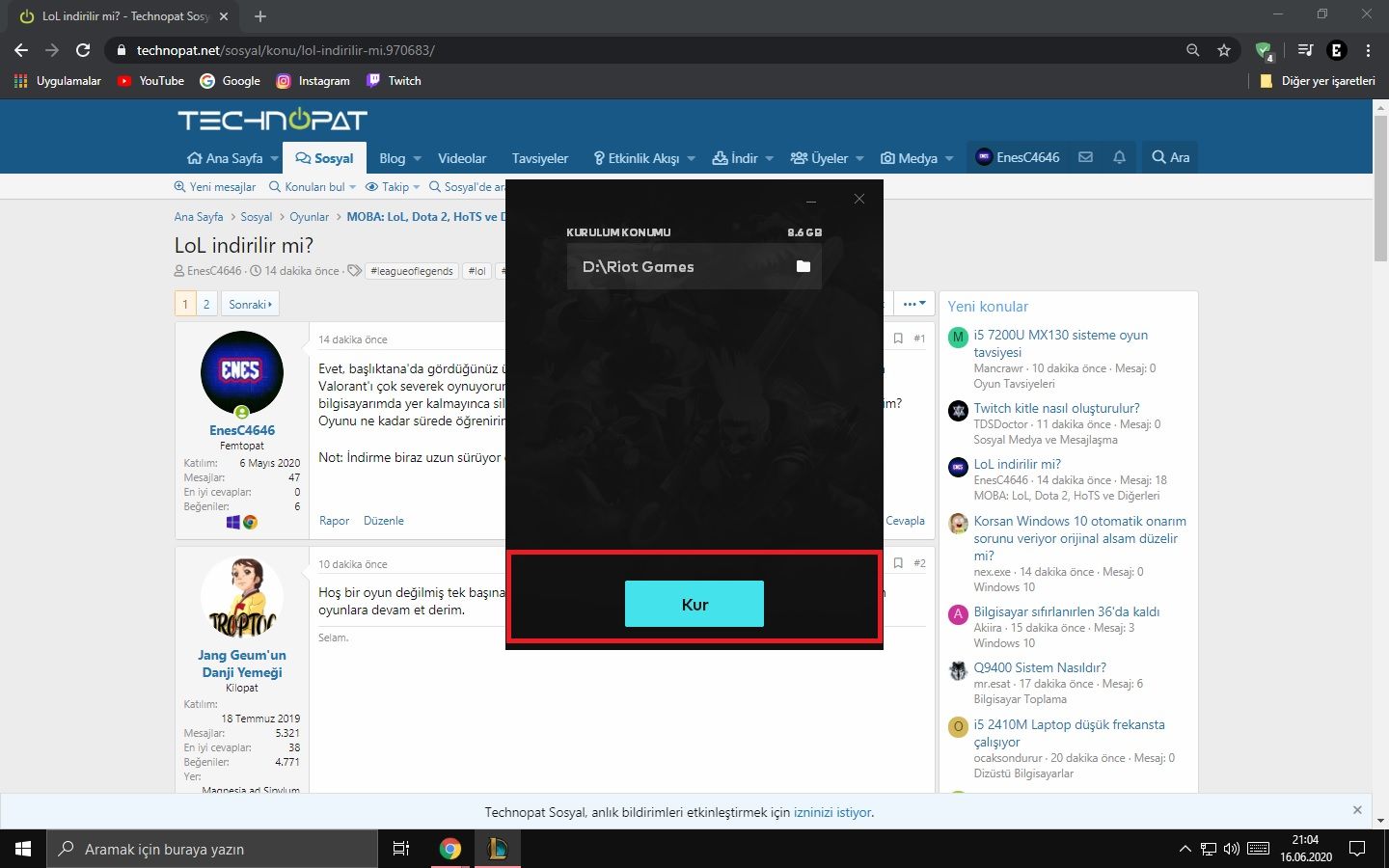The height and width of the screenshot is (868, 1389).
Task: Expand the Konuları bul menu
Action: [x=313, y=187]
